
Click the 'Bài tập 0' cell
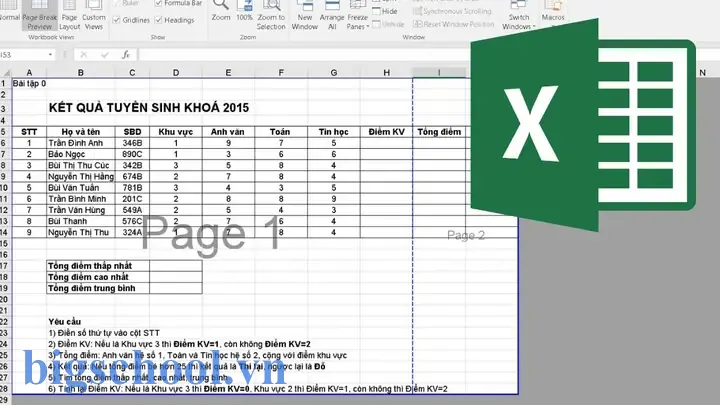tap(29, 84)
